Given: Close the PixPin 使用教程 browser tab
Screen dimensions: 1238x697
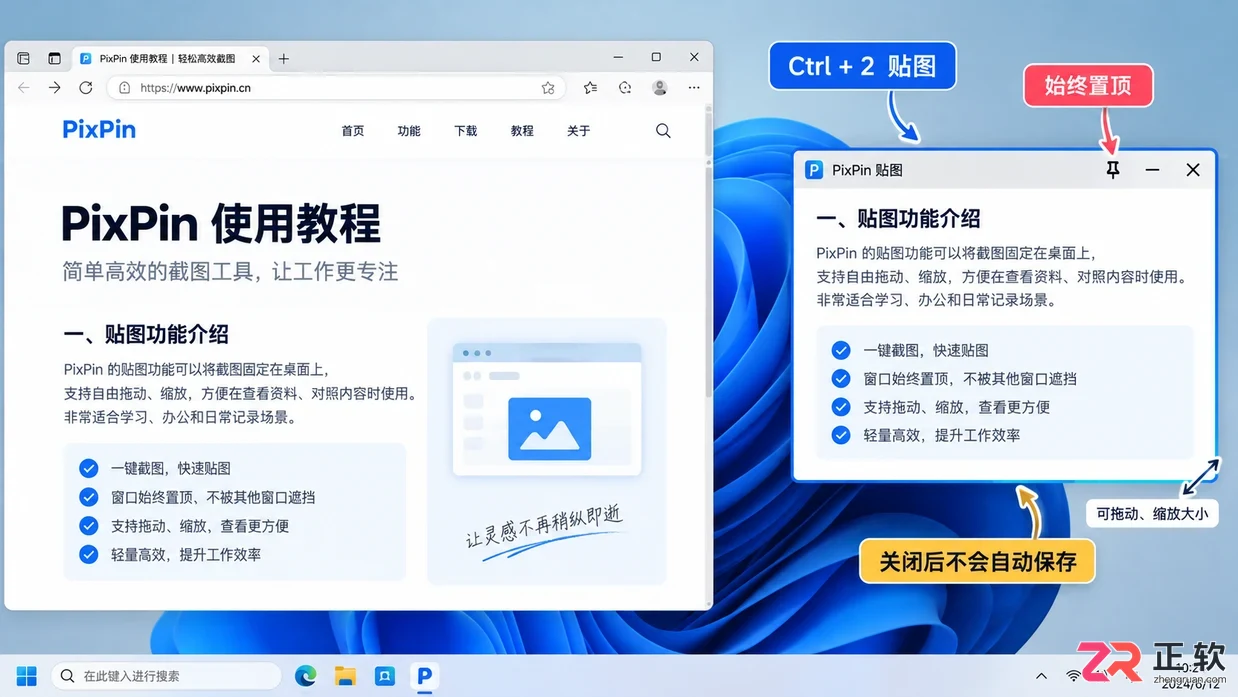Looking at the screenshot, I should click(254, 58).
